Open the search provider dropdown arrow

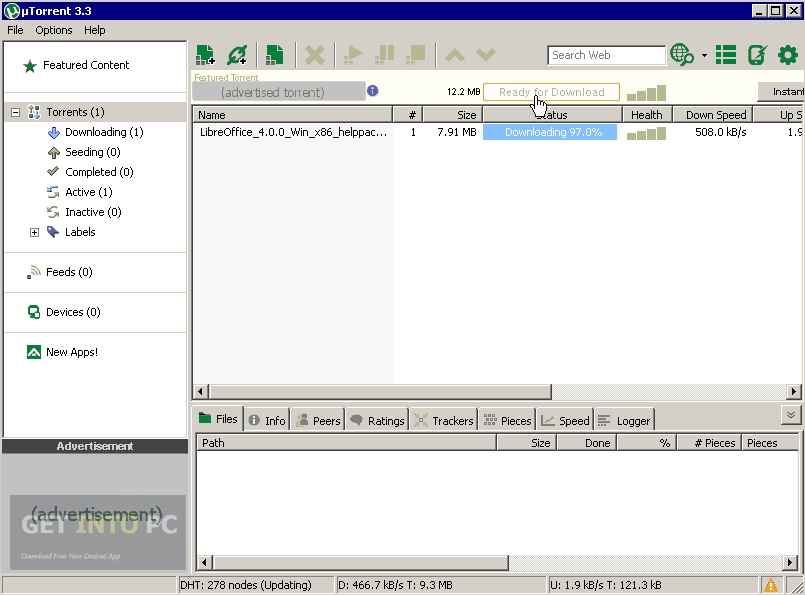coord(704,55)
